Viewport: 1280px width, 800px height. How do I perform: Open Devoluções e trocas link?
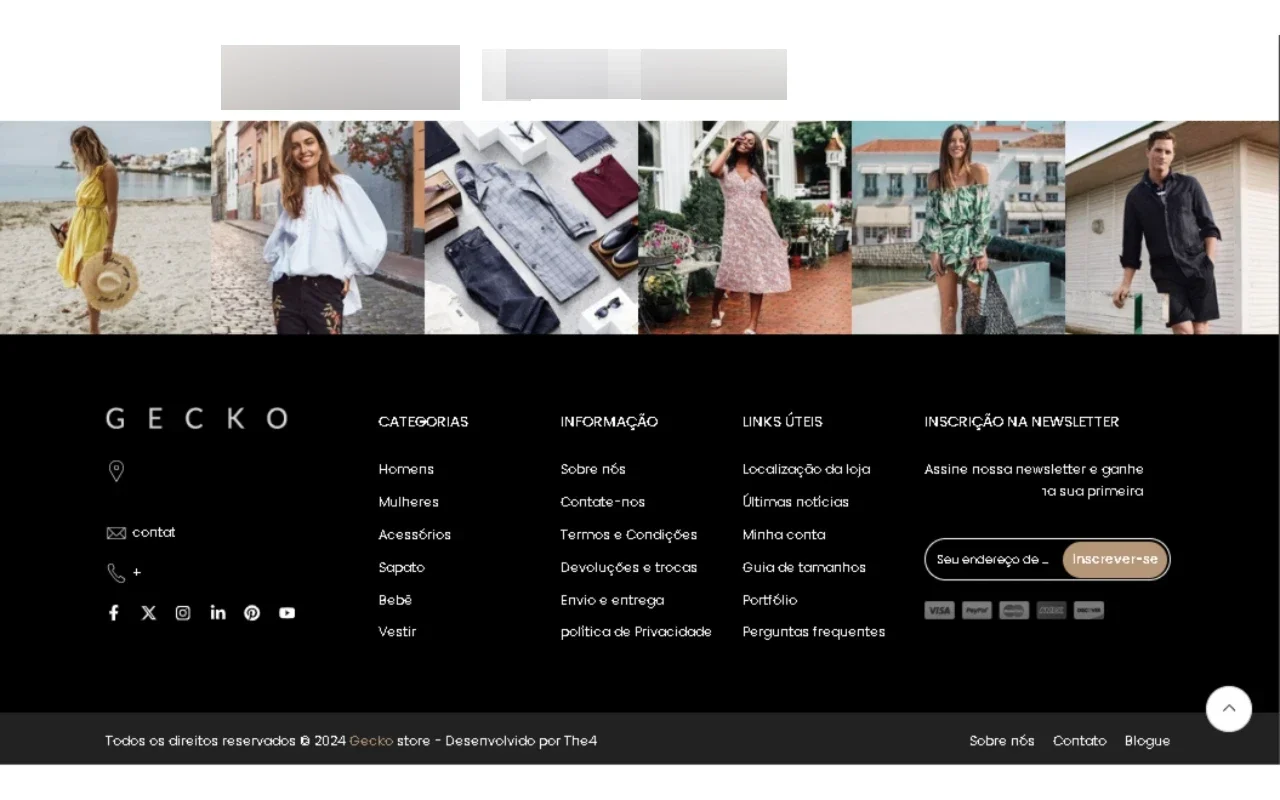629,568
